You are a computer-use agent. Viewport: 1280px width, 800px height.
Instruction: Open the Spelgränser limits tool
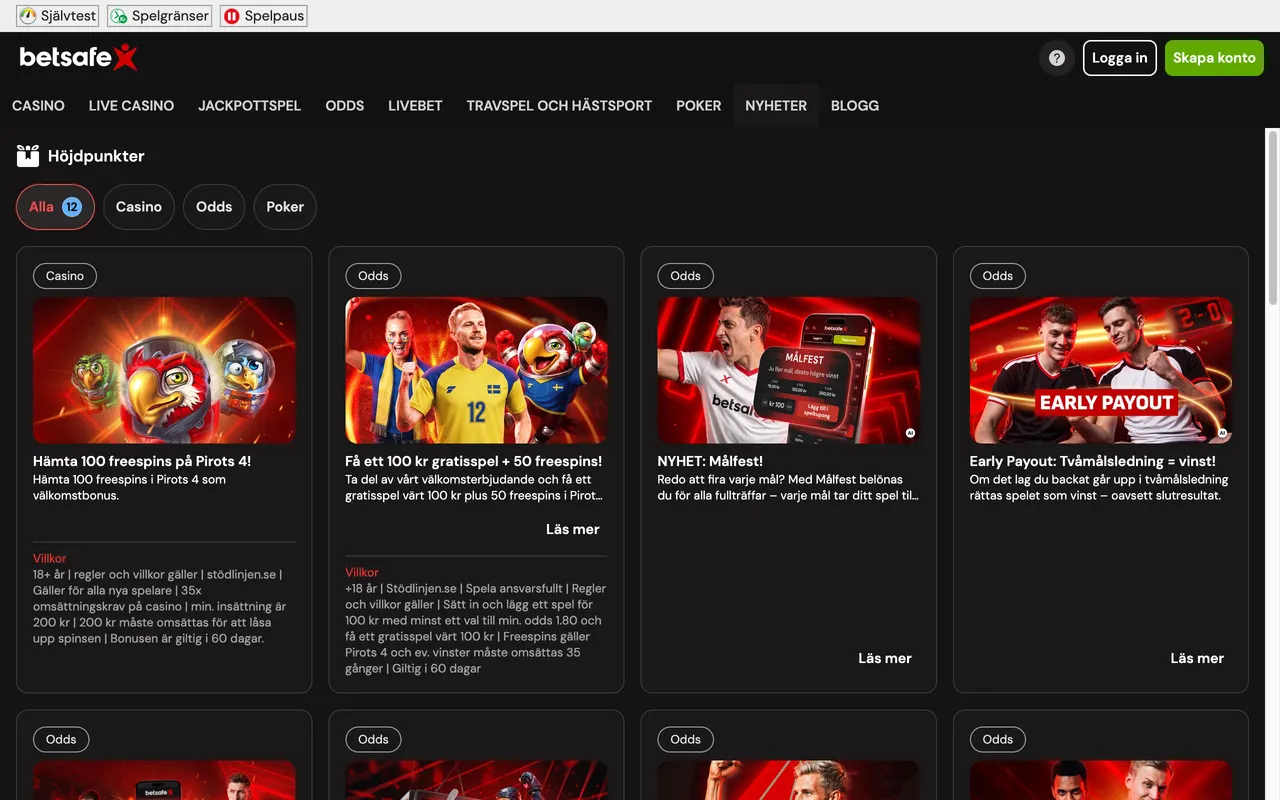click(x=159, y=16)
